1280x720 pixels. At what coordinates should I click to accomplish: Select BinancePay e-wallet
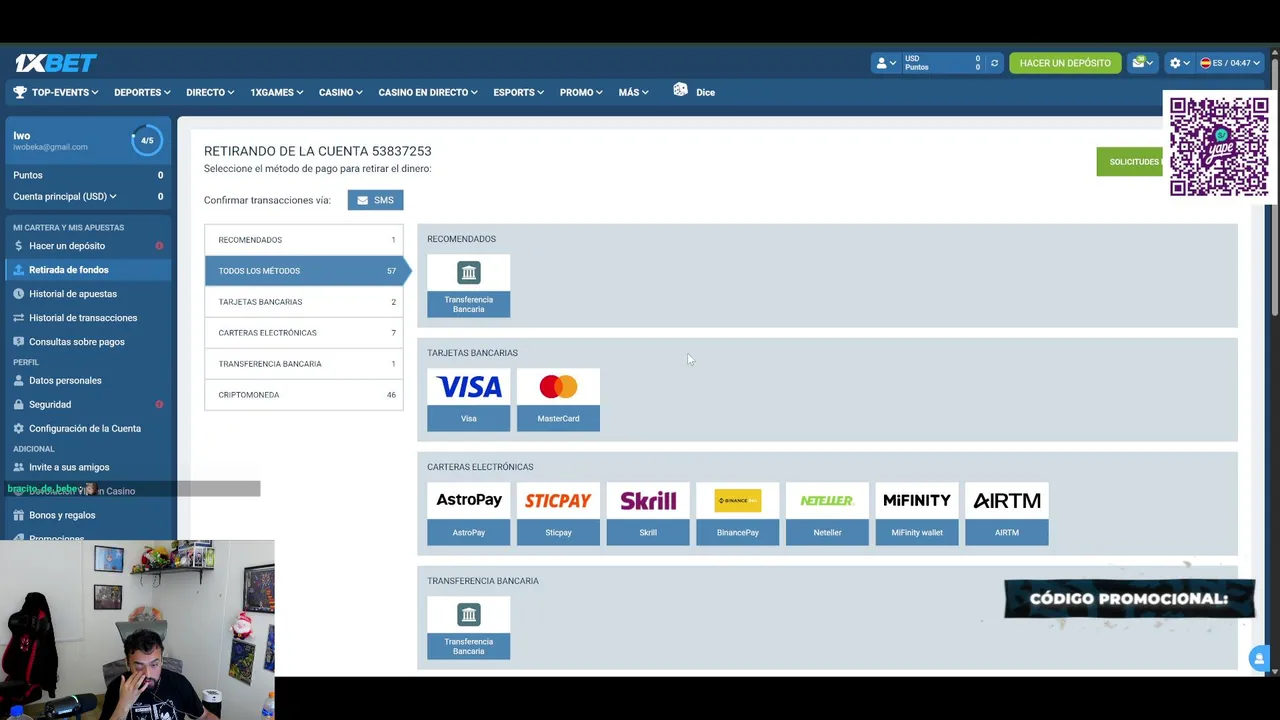click(738, 514)
